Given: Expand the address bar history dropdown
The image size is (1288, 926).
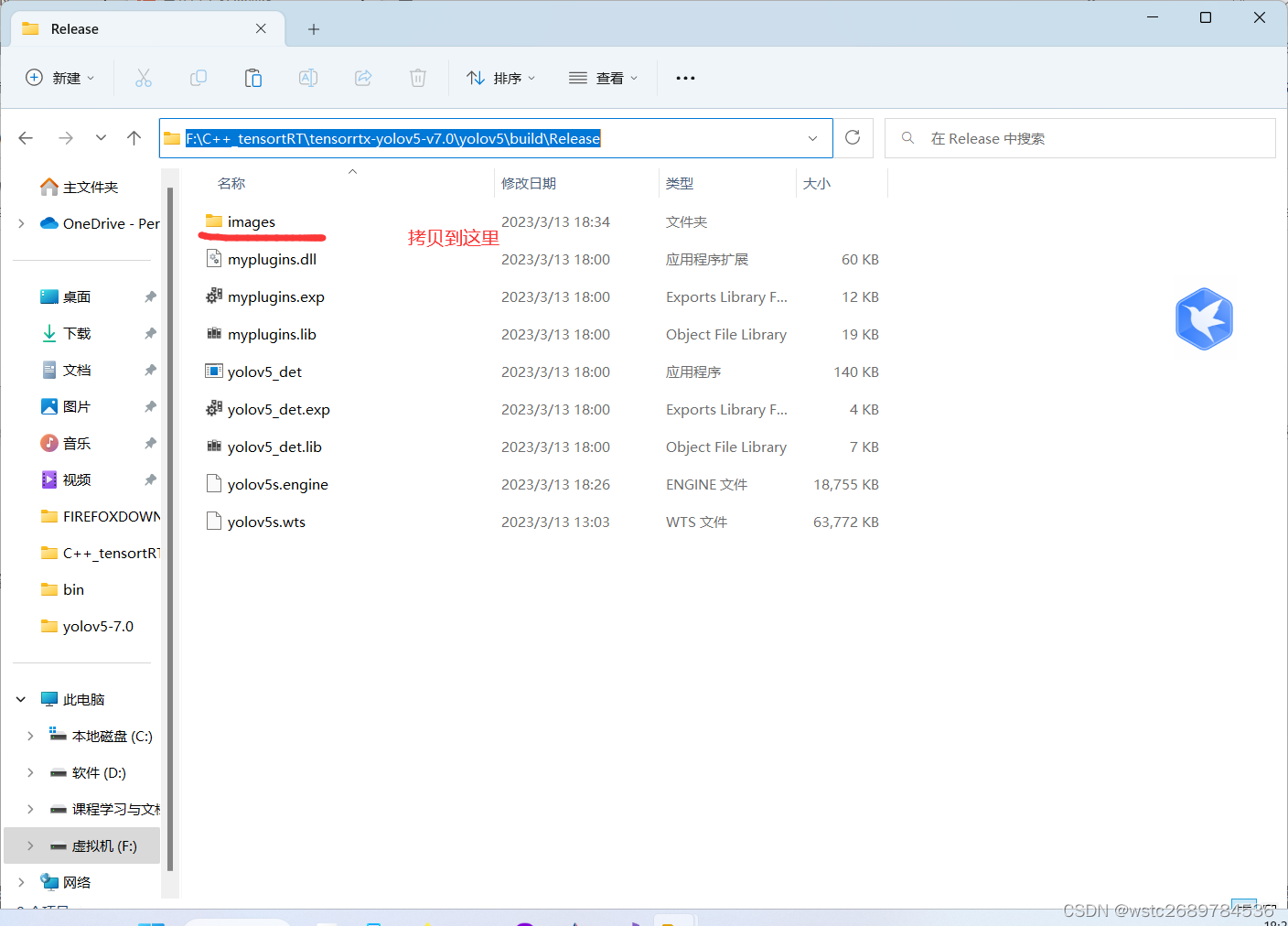Looking at the screenshot, I should click(x=812, y=138).
